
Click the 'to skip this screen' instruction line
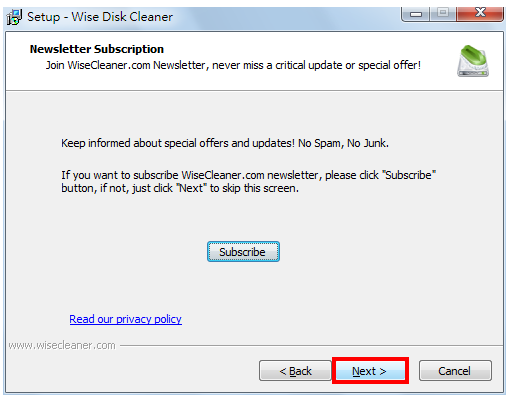click(180, 188)
